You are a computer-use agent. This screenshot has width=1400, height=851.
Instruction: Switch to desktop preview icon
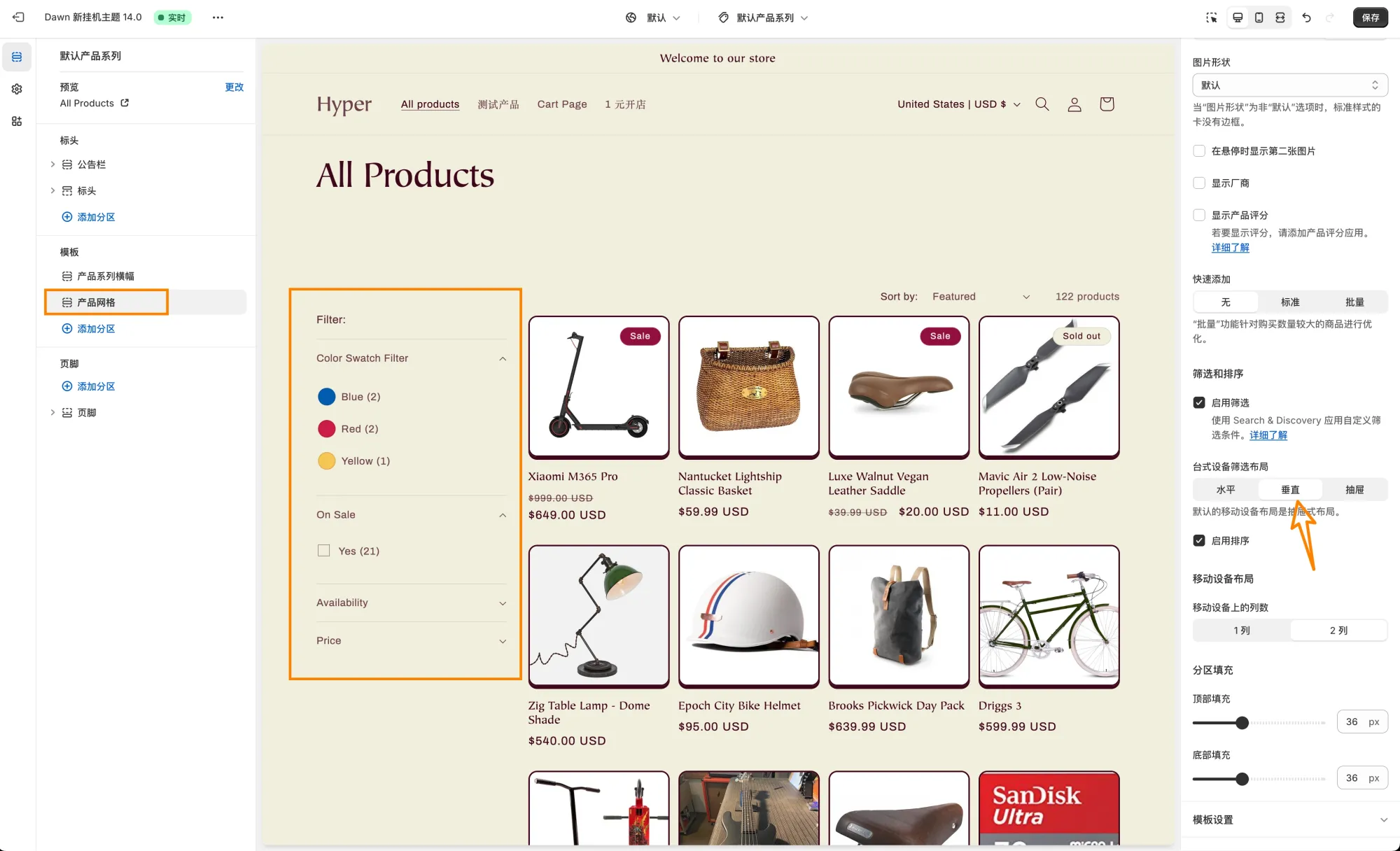point(1238,17)
